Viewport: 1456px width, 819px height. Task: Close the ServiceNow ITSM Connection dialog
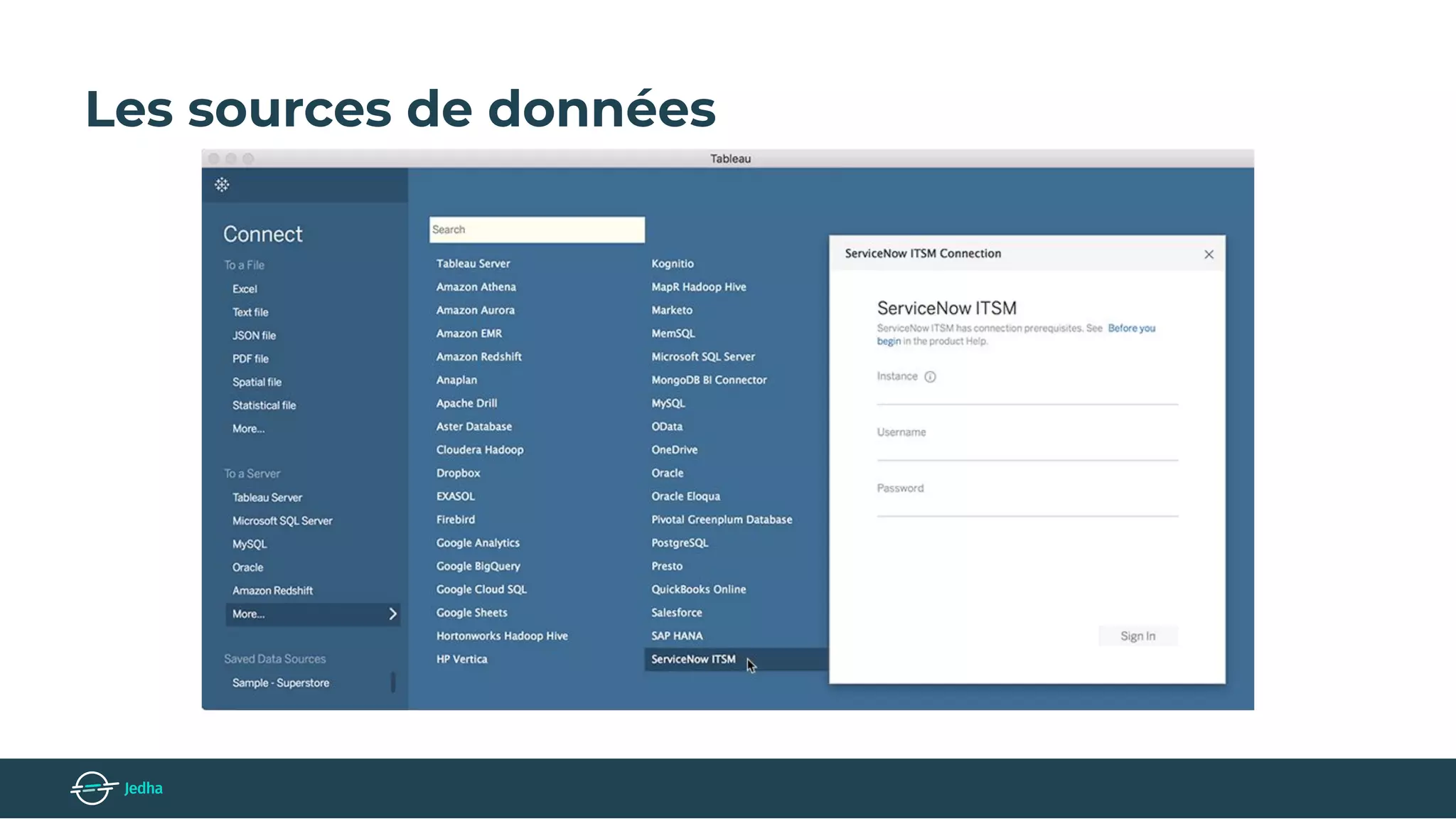tap(1209, 255)
